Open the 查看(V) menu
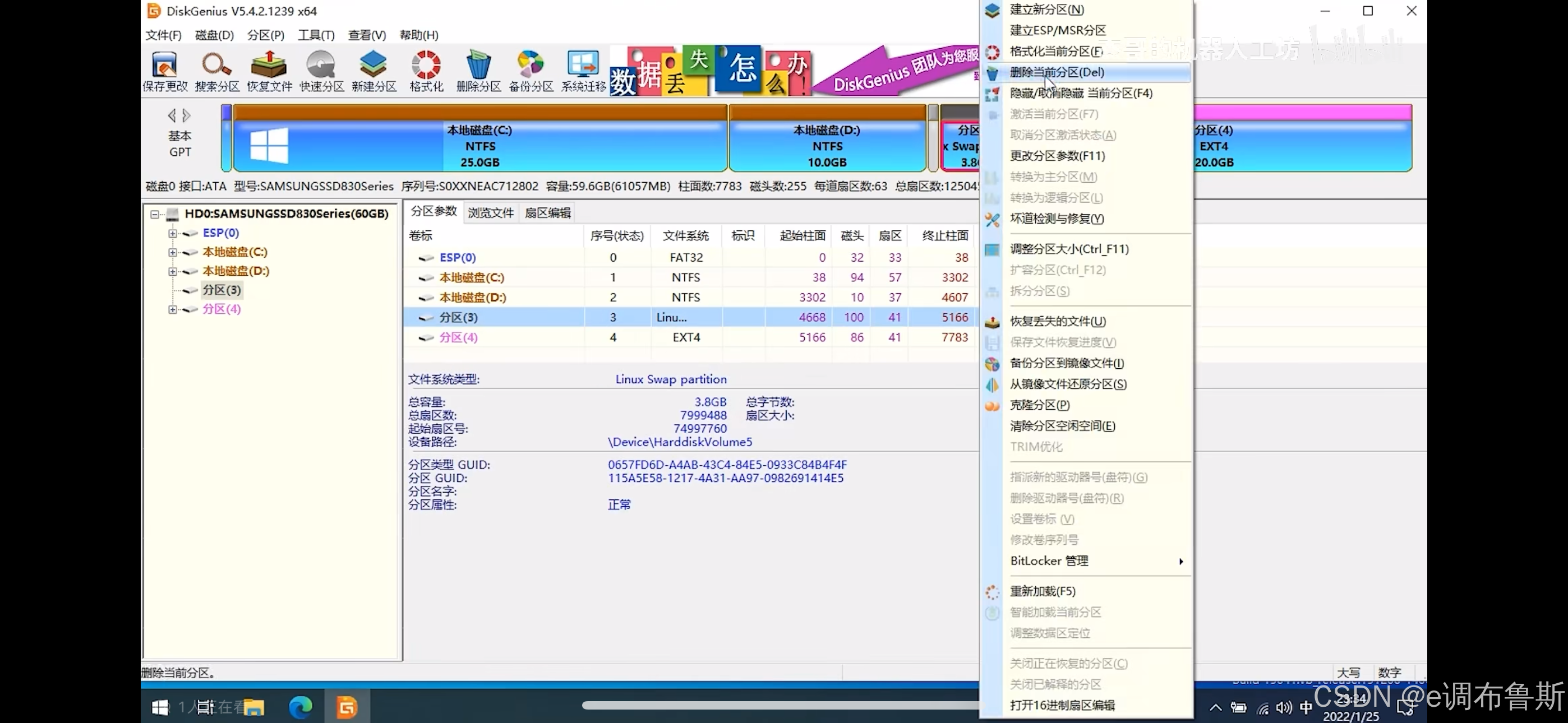1568x723 pixels. (367, 35)
